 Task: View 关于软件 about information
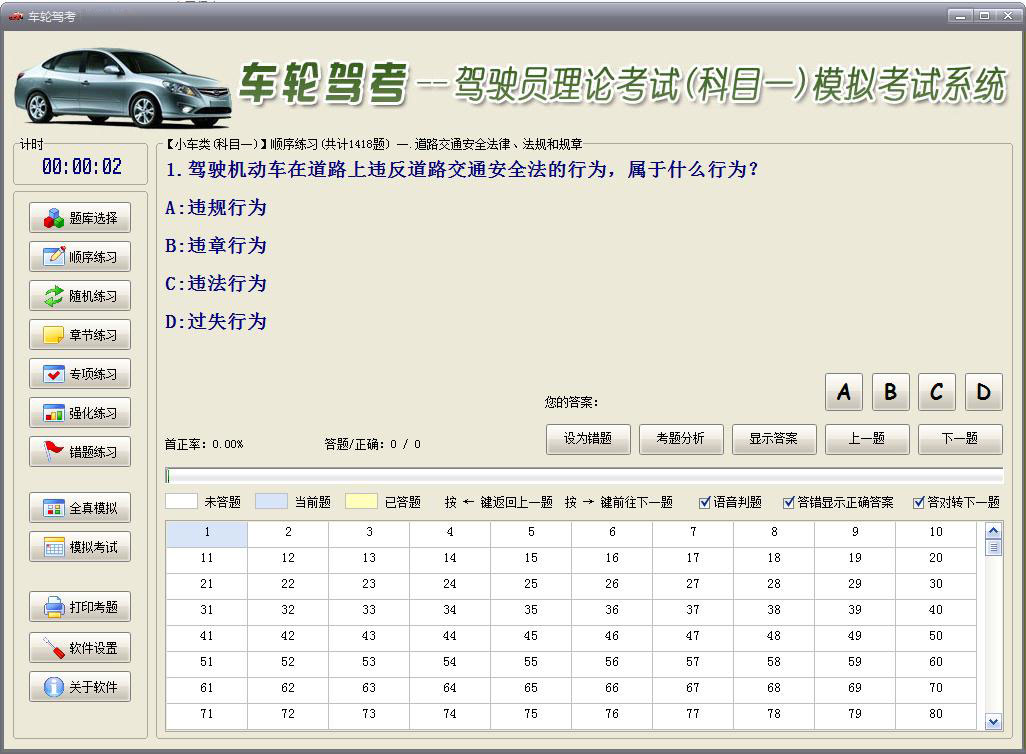[x=79, y=686]
